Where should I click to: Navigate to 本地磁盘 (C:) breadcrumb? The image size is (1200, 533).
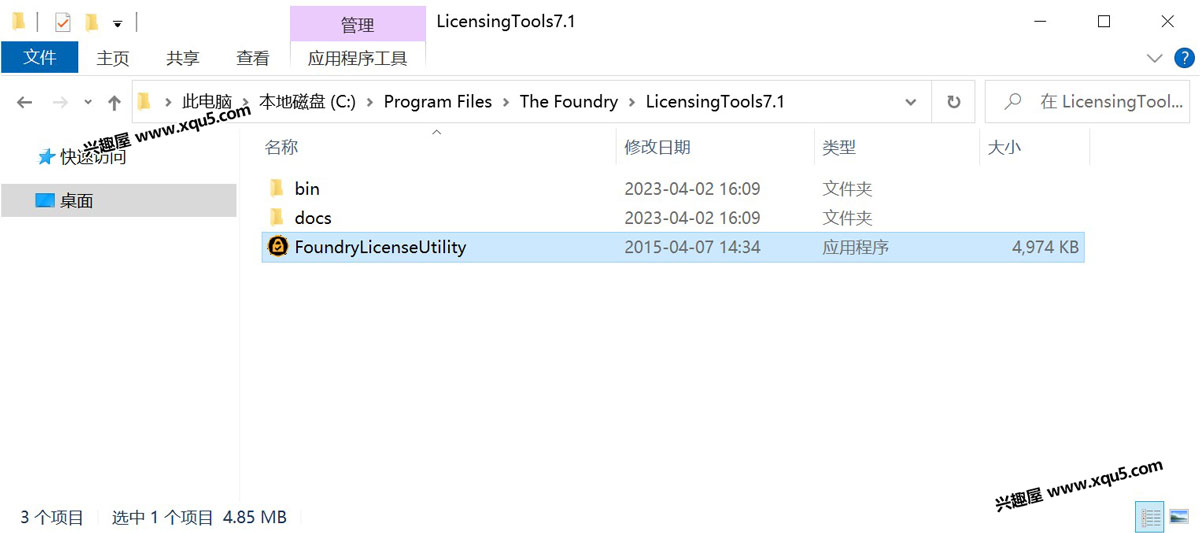(x=307, y=101)
